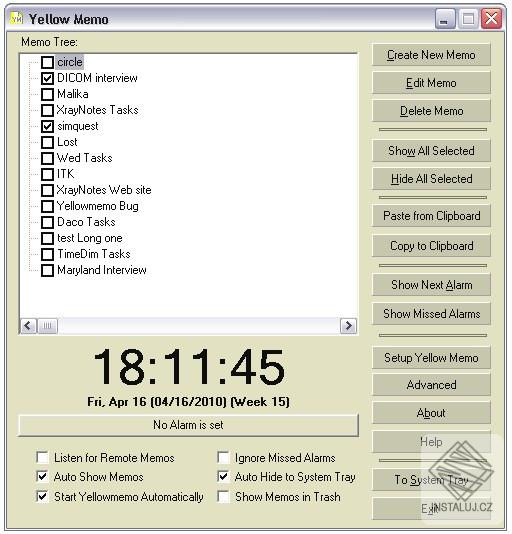Viewport: 512px width, 534px height.
Task: Click Create New Memo button
Action: (x=431, y=55)
